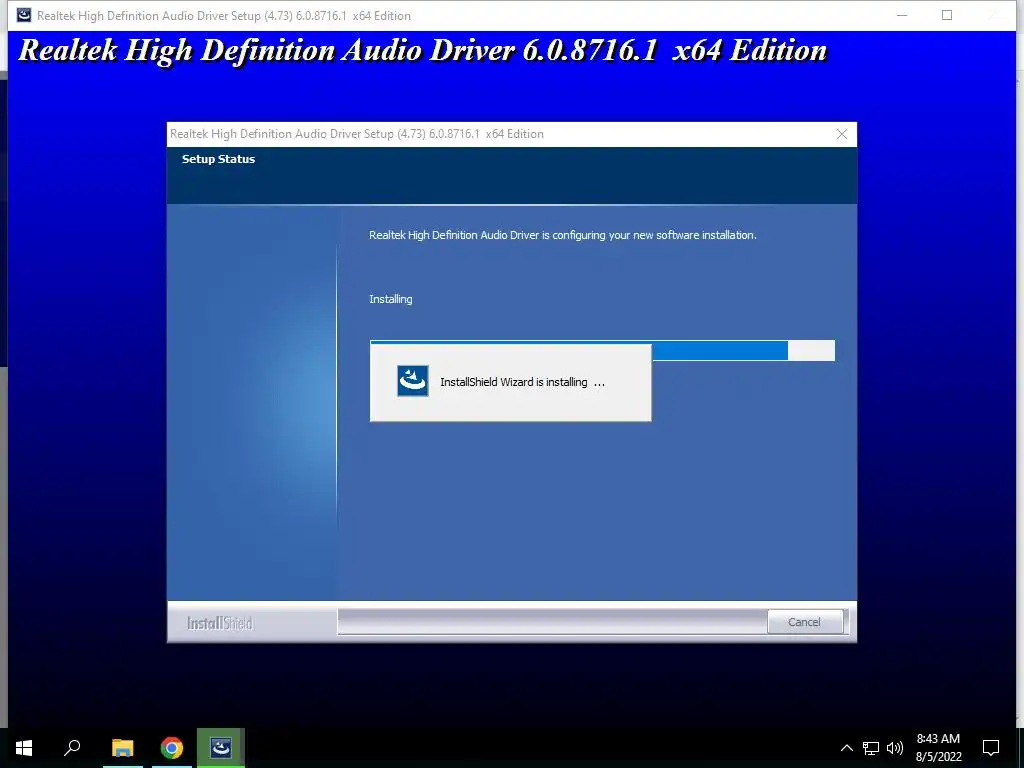Screen dimensions: 1024x768
Task: Open taskbar search magnifier
Action: pyautogui.click(x=72, y=747)
